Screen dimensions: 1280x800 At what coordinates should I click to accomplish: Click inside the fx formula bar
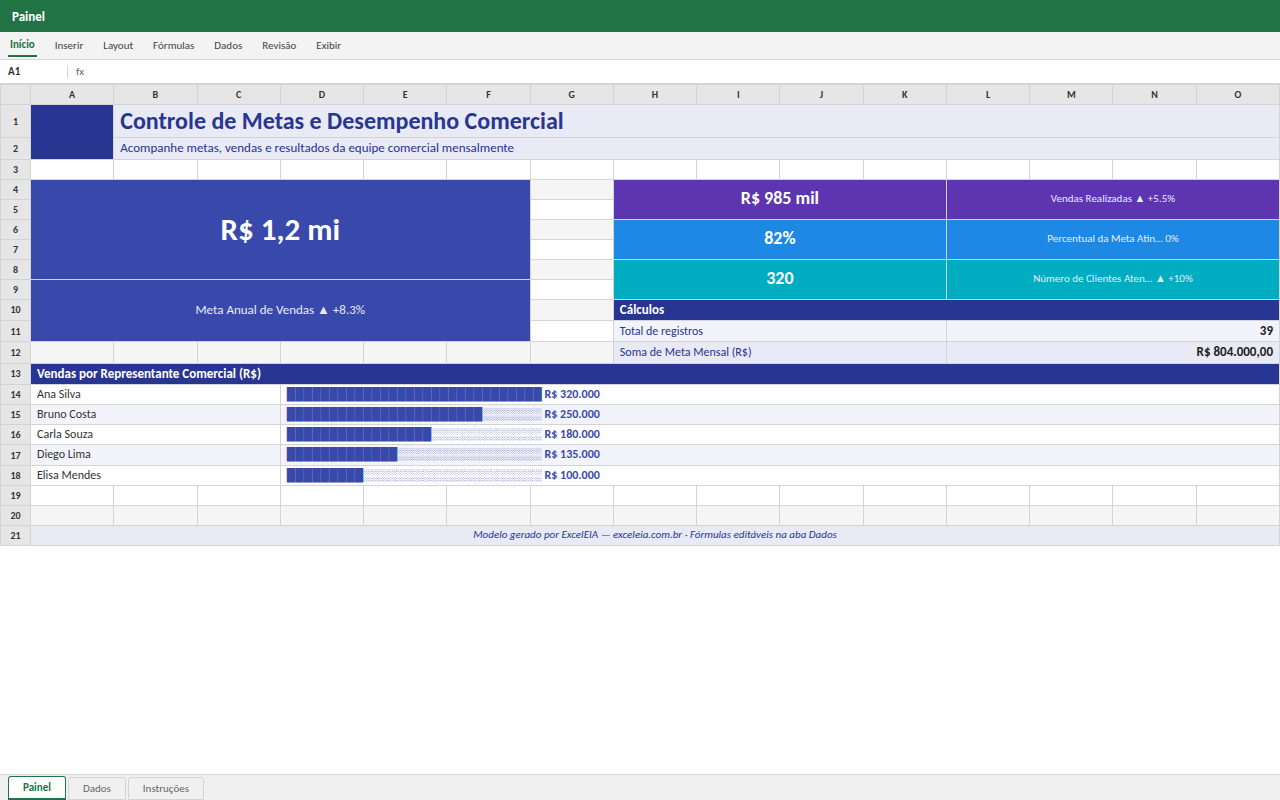click(680, 72)
